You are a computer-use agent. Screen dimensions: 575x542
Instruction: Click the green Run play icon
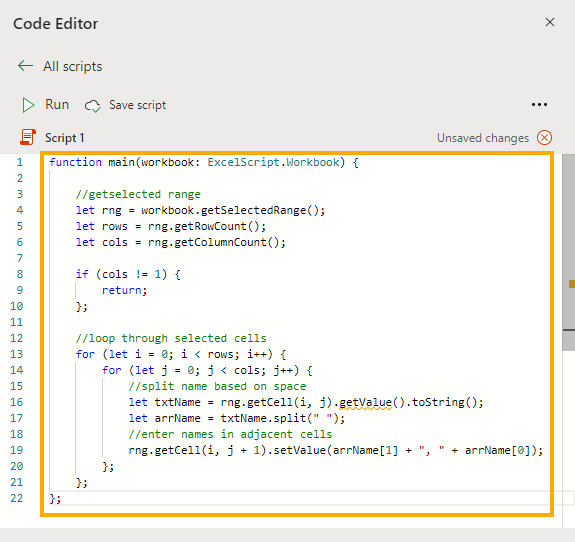(x=28, y=105)
